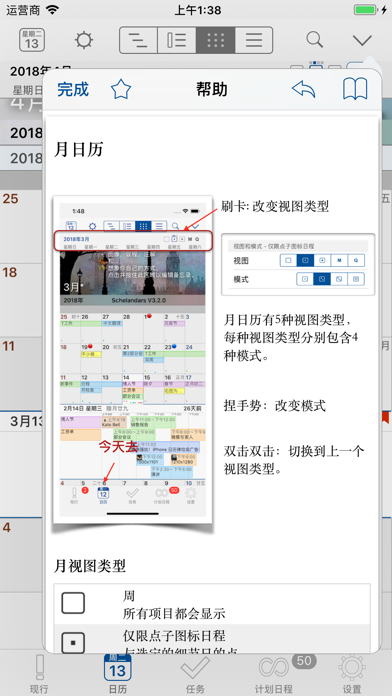
Task: Open search with the magnifier icon
Action: pos(314,40)
